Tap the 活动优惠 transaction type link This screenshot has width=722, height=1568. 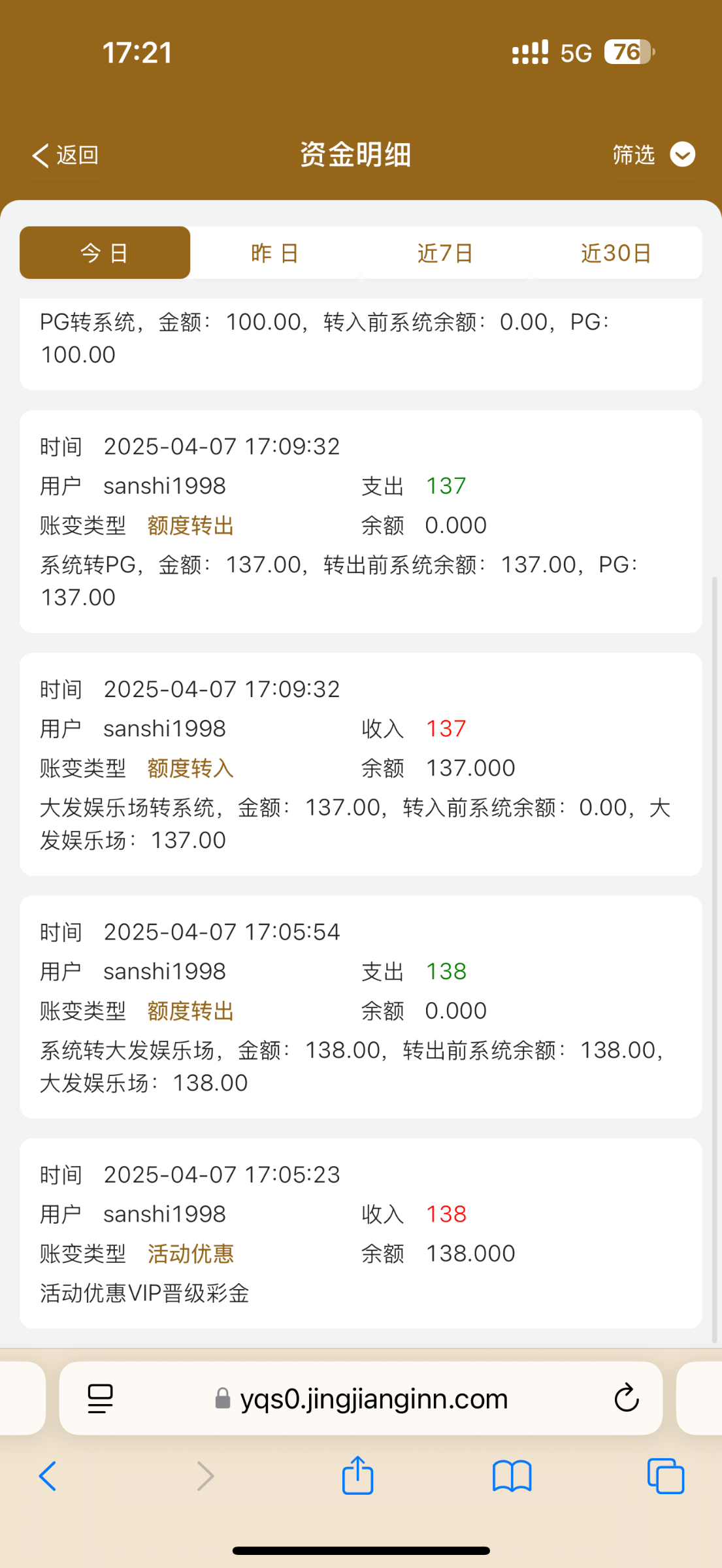click(x=191, y=1254)
